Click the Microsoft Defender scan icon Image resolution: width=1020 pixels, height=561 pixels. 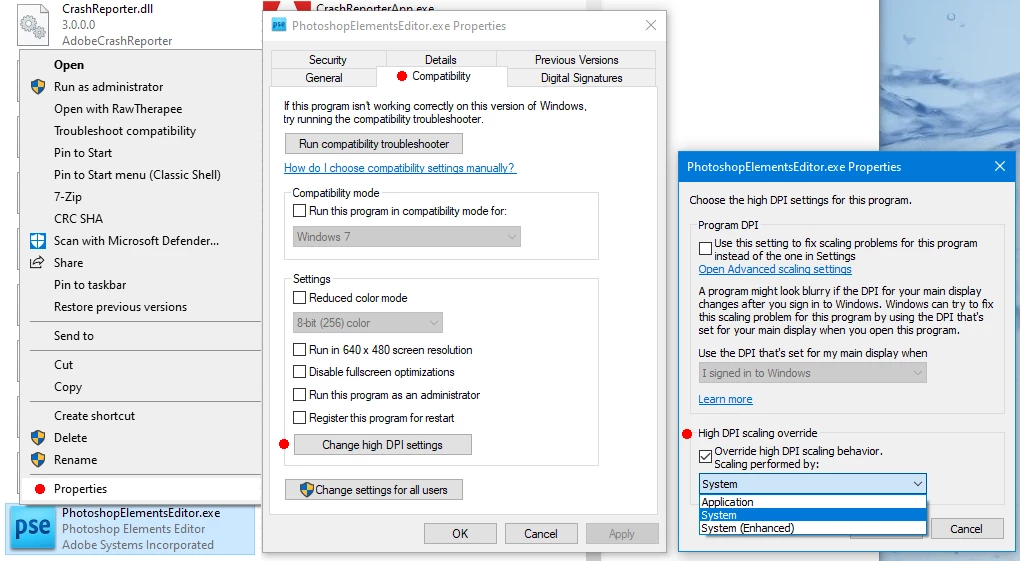tap(38, 241)
